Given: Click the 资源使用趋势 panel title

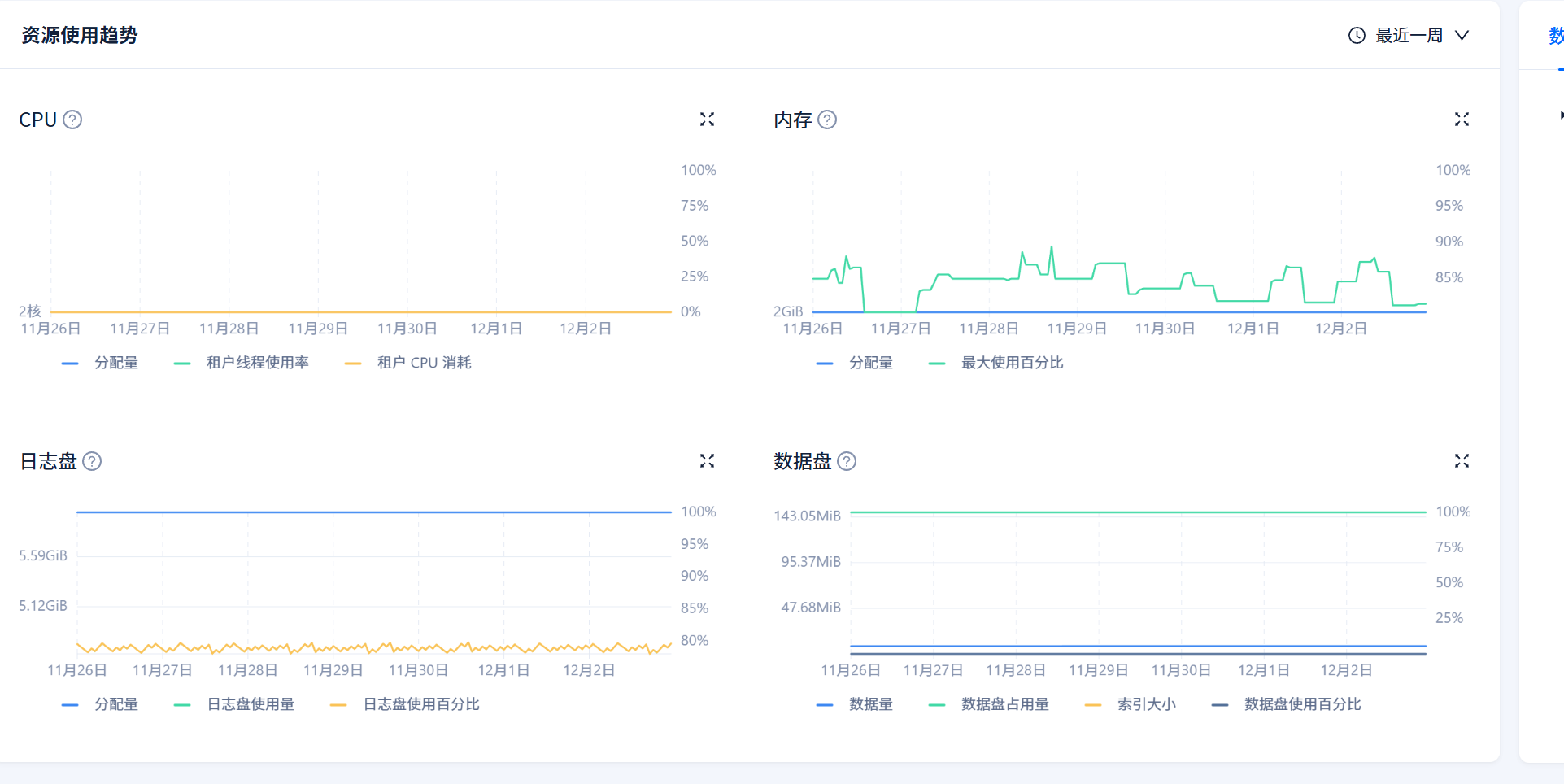Looking at the screenshot, I should tap(80, 36).
